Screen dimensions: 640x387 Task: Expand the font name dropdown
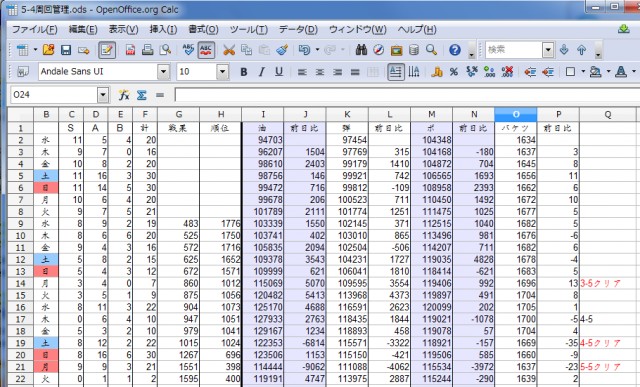163,72
